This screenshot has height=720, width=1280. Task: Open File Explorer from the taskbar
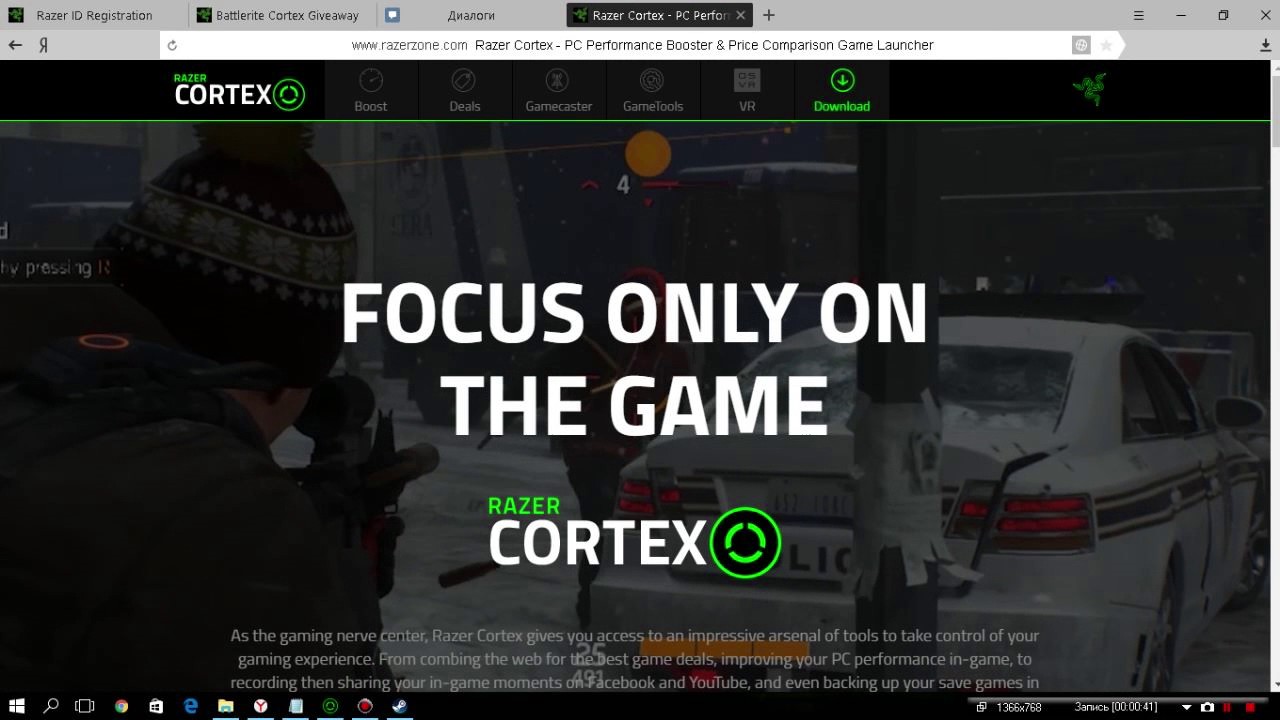click(x=226, y=706)
